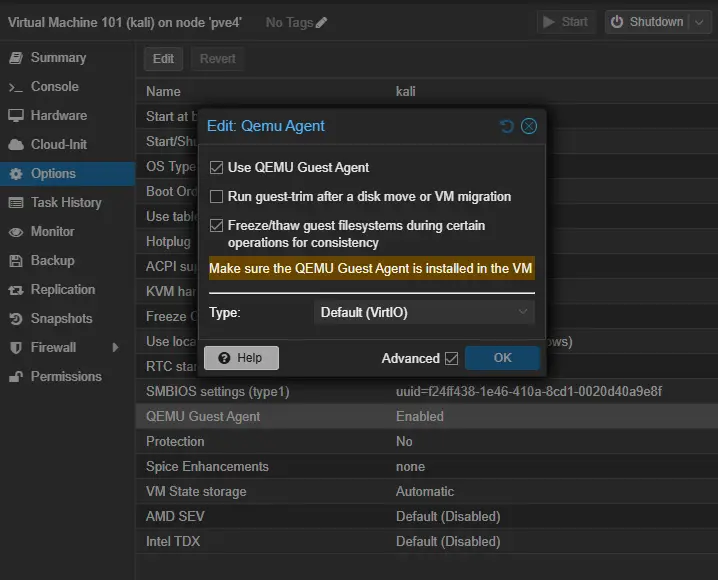
Task: Click the pencil icon to edit tags
Action: pos(321,22)
